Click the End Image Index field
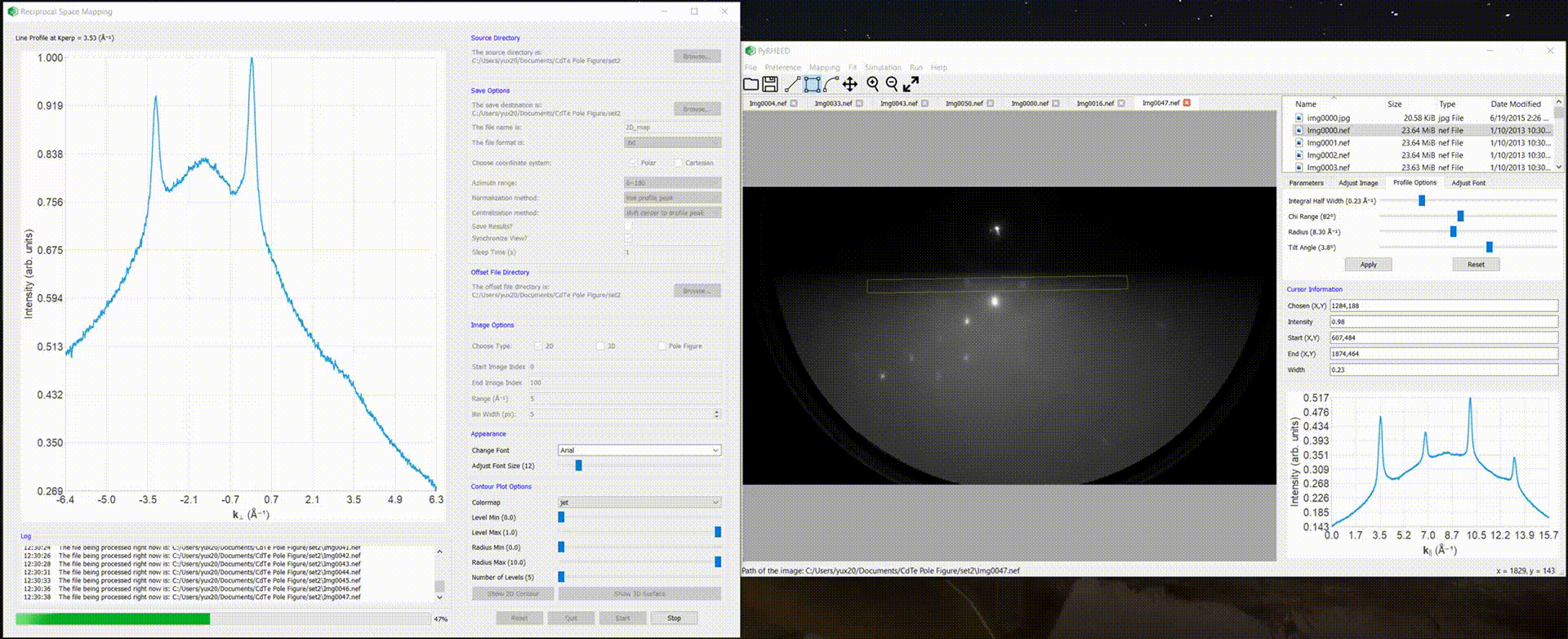 point(625,382)
